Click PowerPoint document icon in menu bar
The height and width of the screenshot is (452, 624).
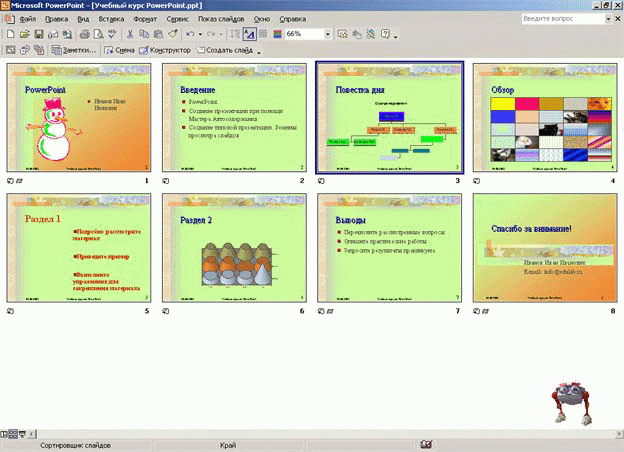[x=9, y=19]
